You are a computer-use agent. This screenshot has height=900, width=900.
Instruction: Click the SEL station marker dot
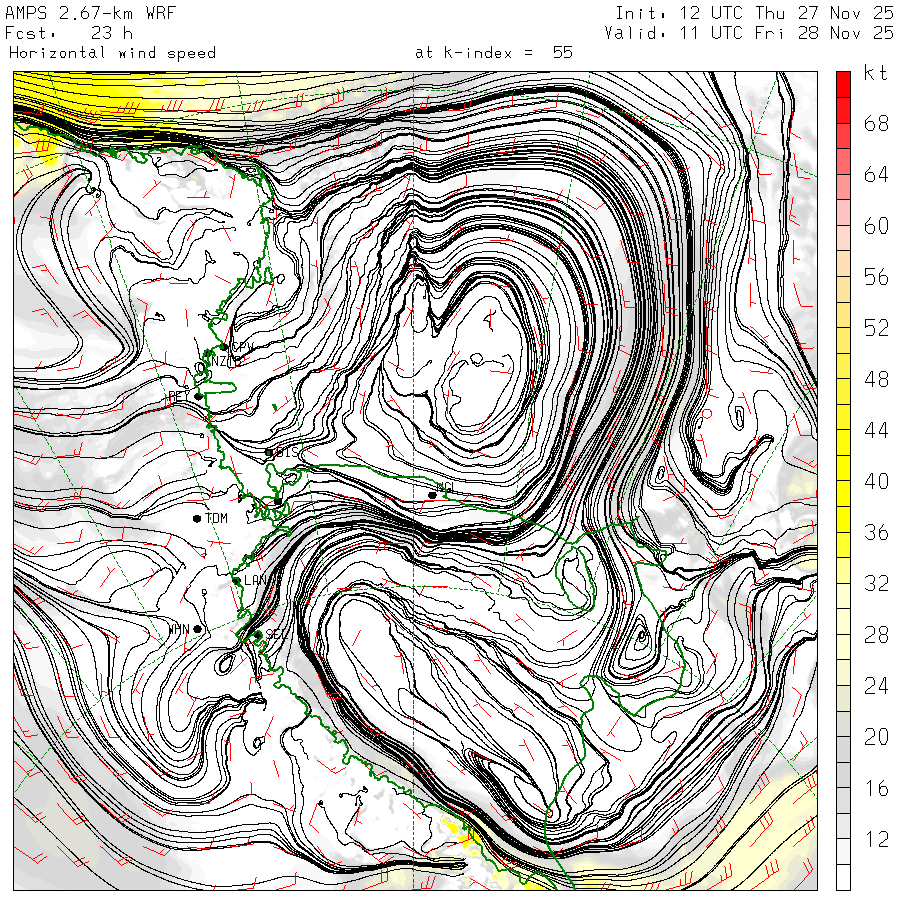(258, 635)
